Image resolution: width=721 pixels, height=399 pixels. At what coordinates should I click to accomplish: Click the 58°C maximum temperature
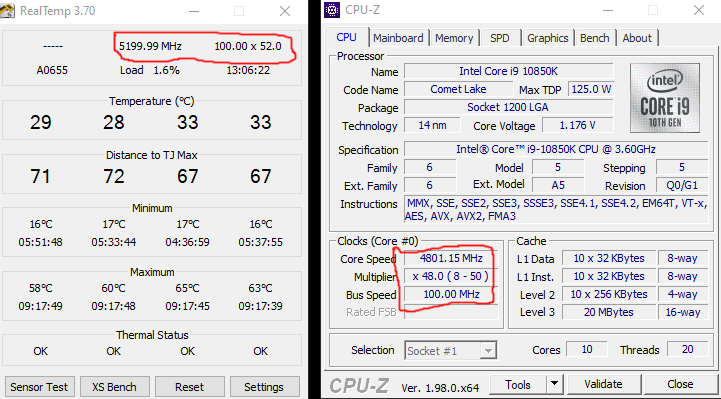click(x=41, y=288)
